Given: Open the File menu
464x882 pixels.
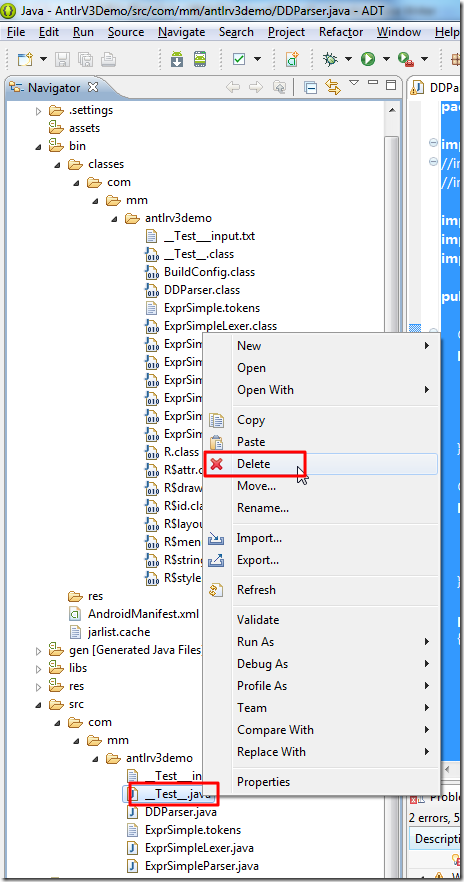Looking at the screenshot, I should (16, 32).
